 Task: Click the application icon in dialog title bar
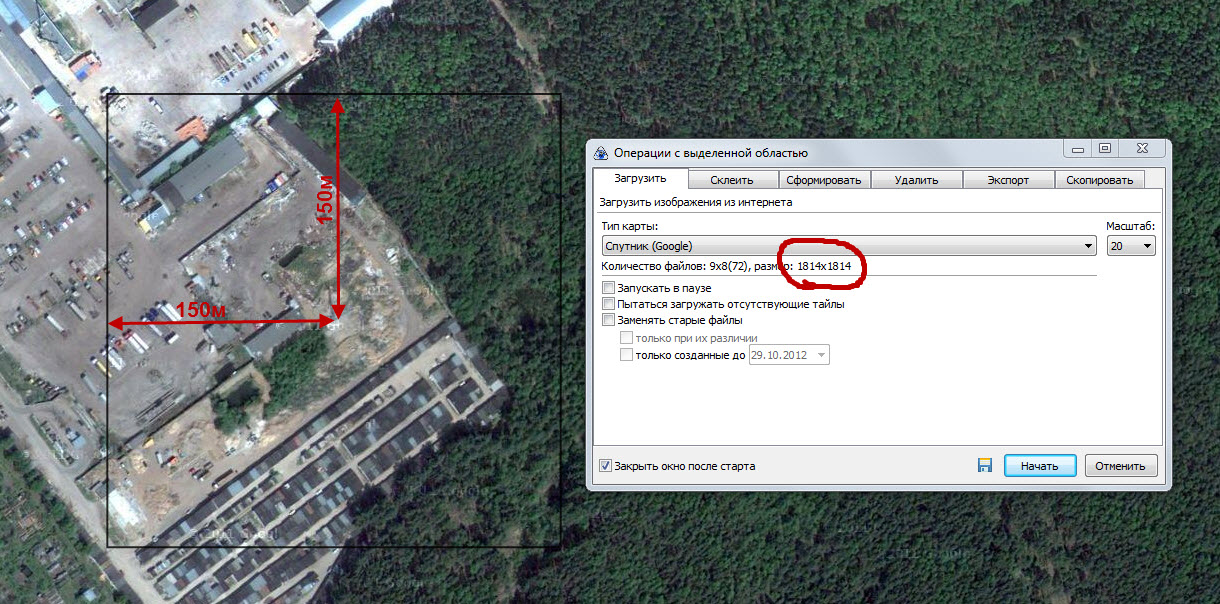[600, 153]
